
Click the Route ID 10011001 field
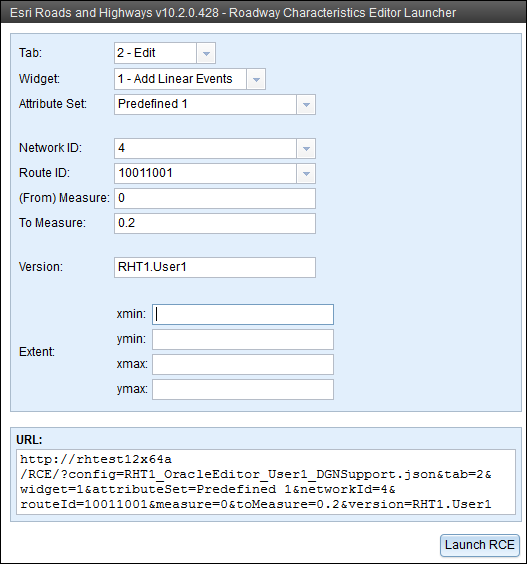coord(205,174)
